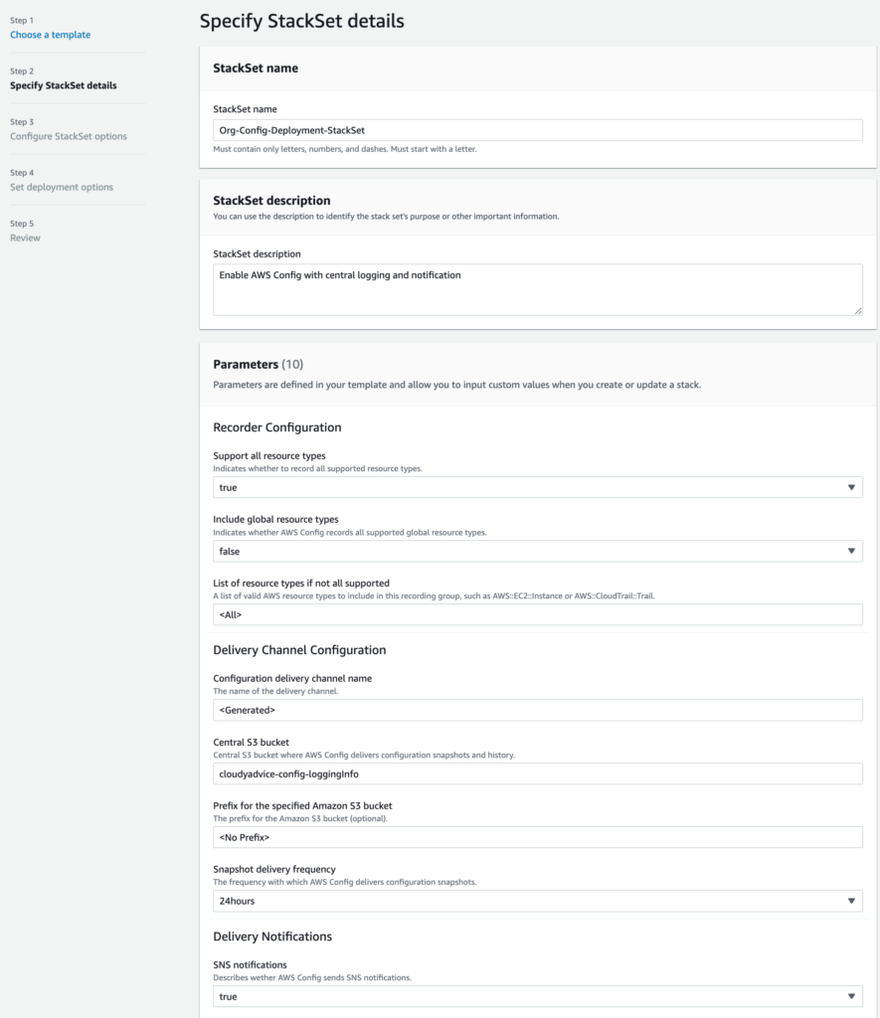Open Snapshot delivery frequency dropdown
The image size is (880, 1018).
pyautogui.click(x=537, y=901)
